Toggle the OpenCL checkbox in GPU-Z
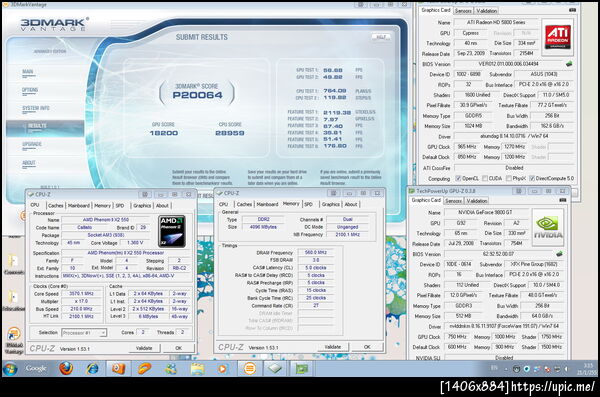The height and width of the screenshot is (397, 600). pyautogui.click(x=458, y=178)
